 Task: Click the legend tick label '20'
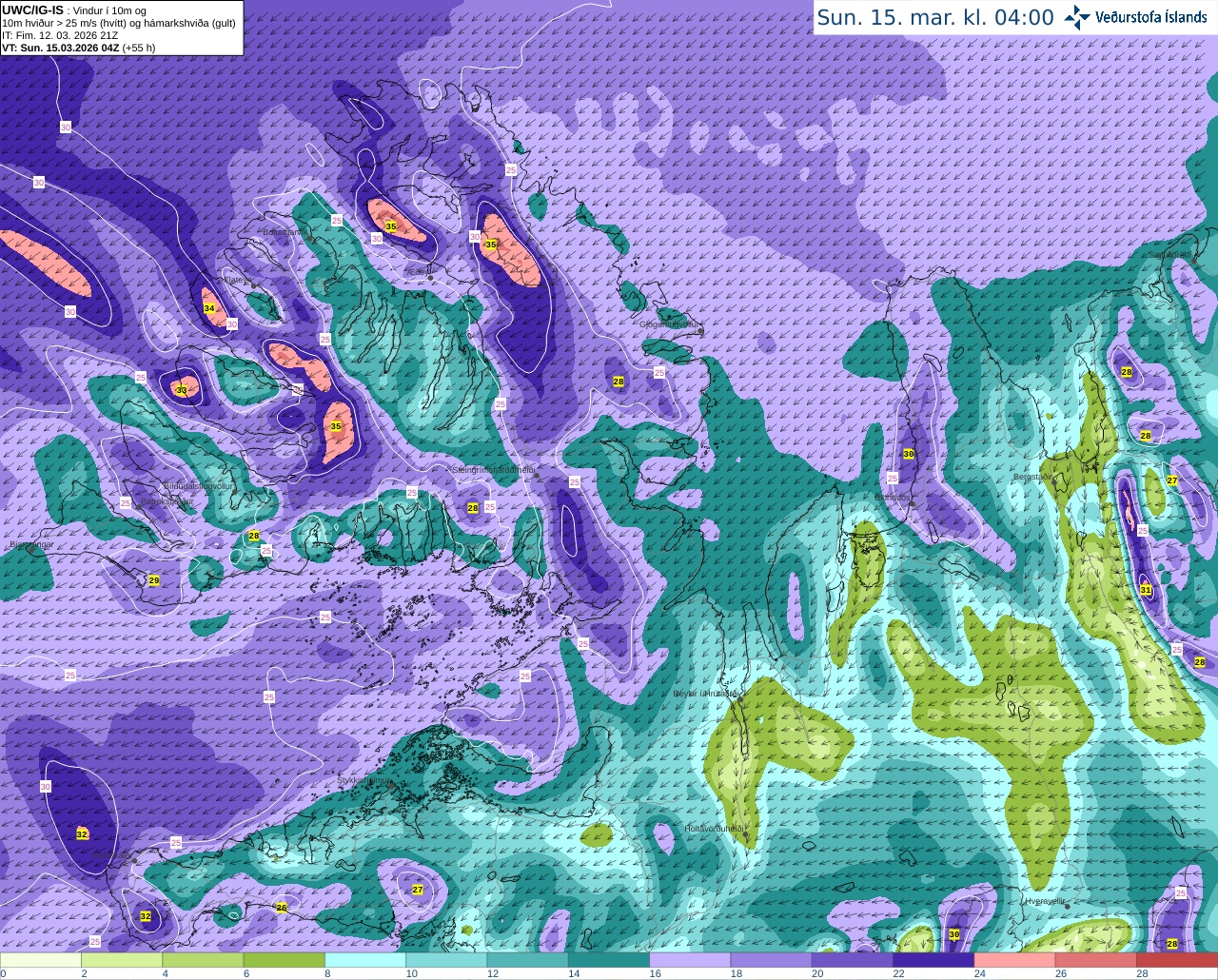tap(817, 973)
